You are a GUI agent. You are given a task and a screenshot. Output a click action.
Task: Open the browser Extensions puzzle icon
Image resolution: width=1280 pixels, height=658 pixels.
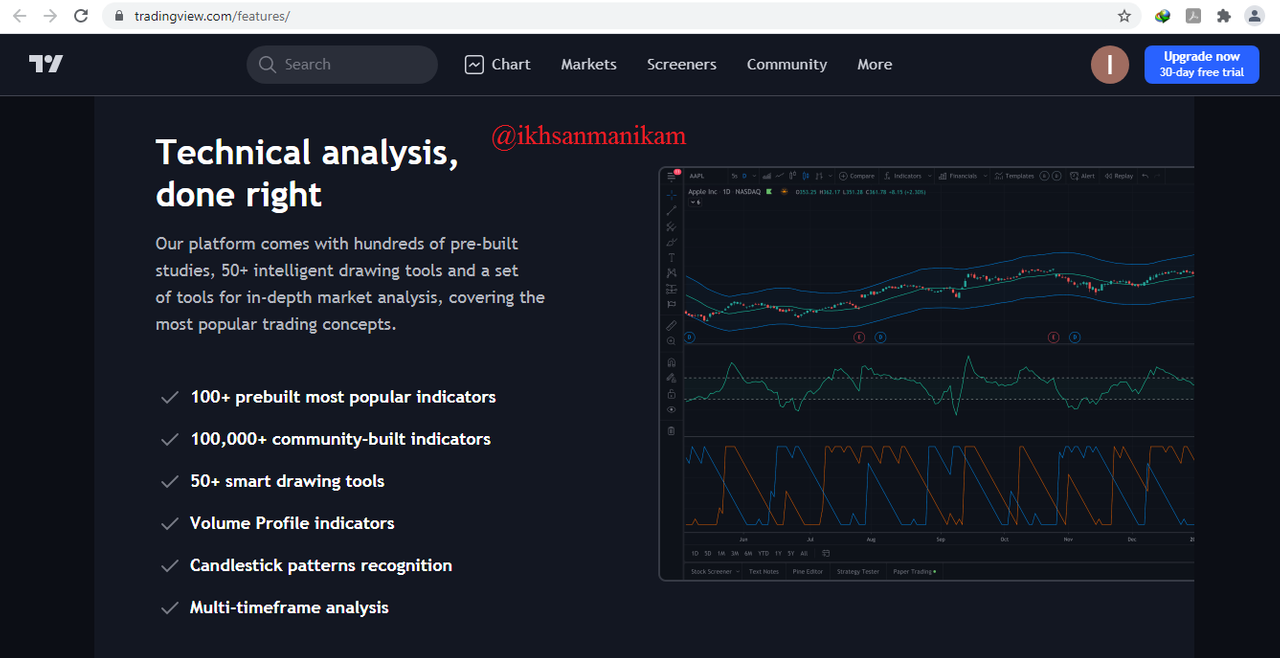tap(1224, 16)
